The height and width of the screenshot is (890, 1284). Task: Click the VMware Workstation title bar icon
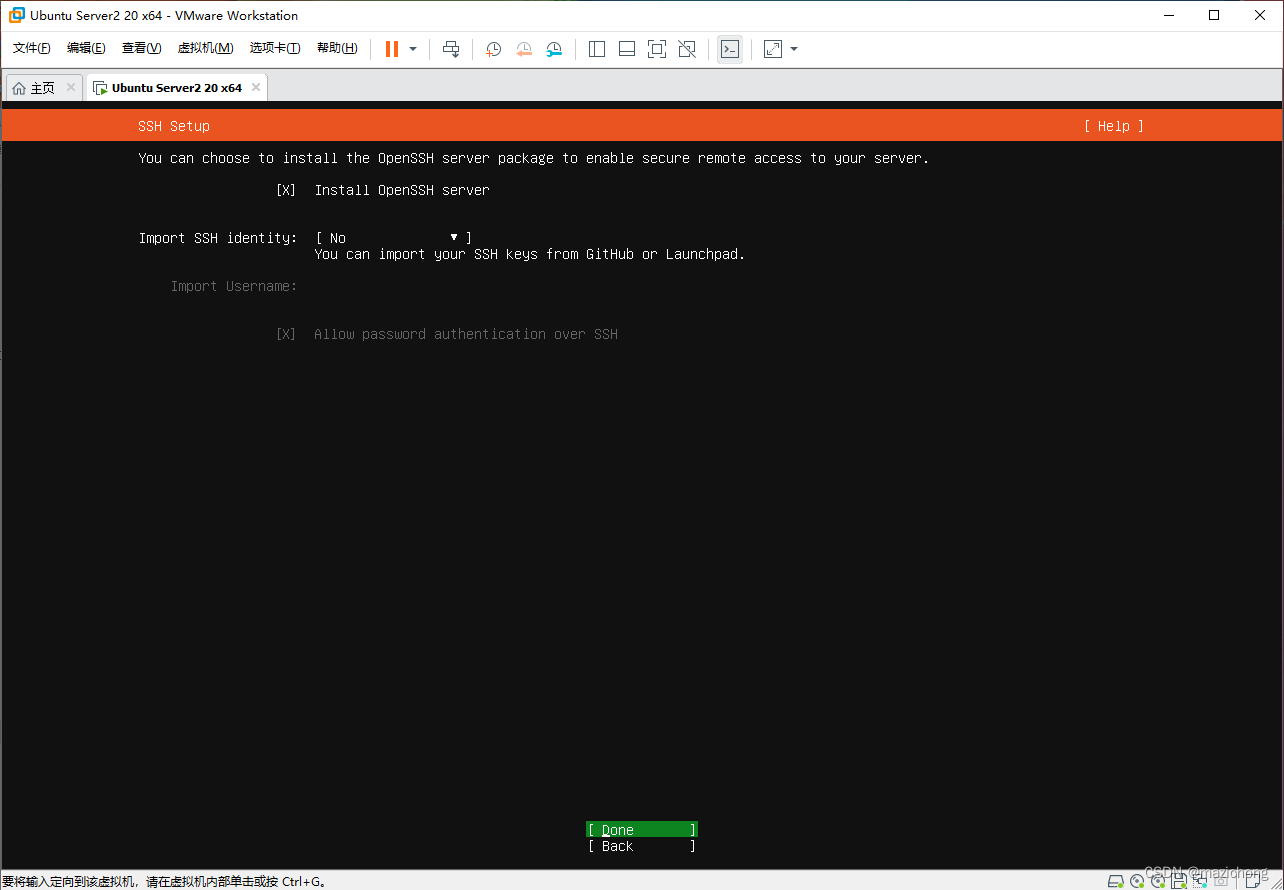(x=17, y=15)
